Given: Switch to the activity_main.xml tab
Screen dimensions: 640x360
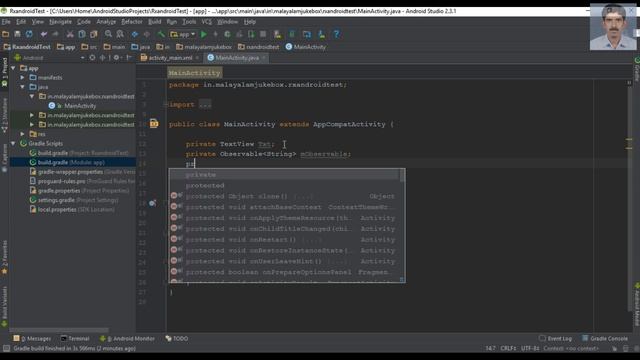Looking at the screenshot, I should tap(170, 58).
